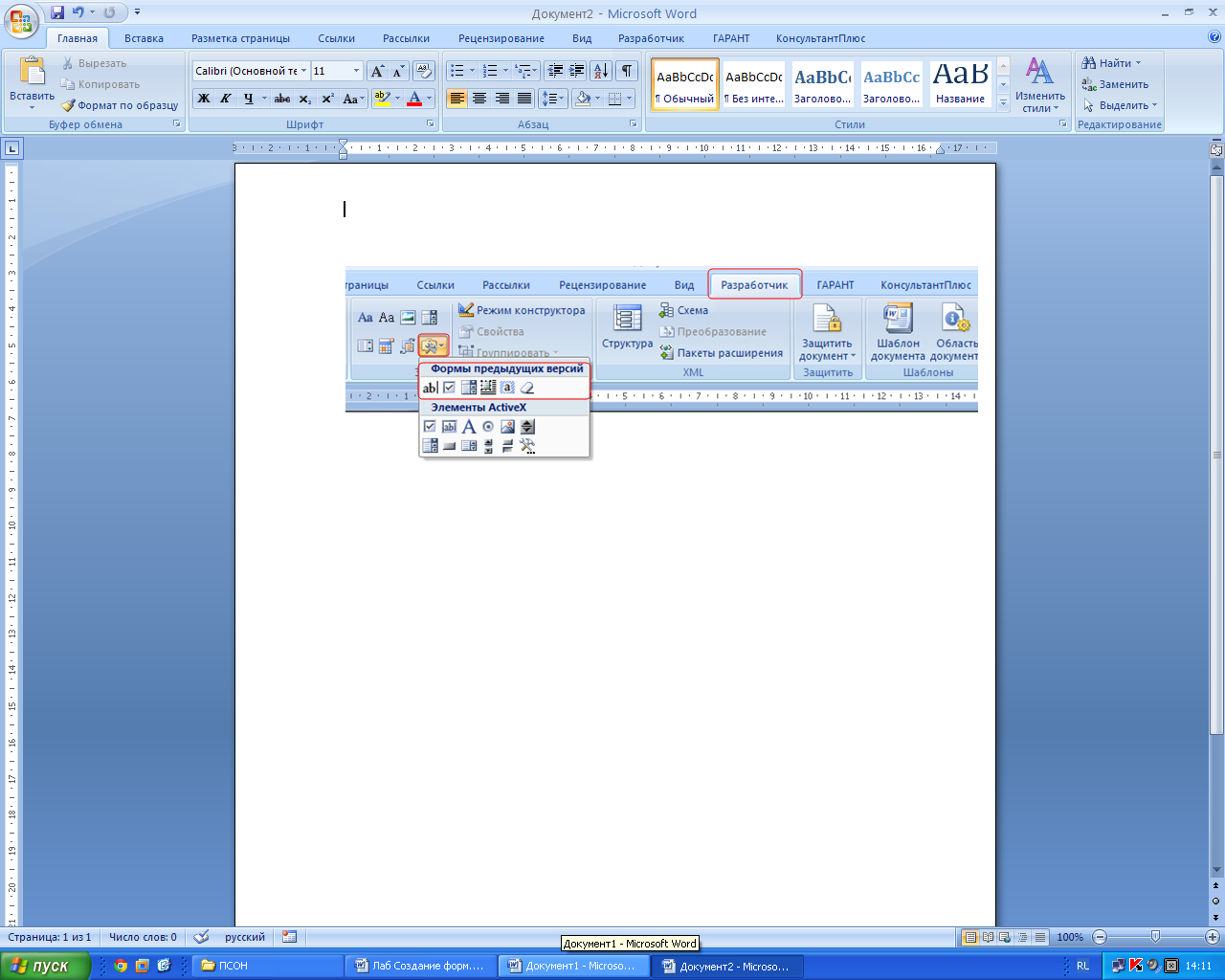The image size is (1225, 980).
Task: Shrink font size with small A icon
Action: [x=398, y=71]
